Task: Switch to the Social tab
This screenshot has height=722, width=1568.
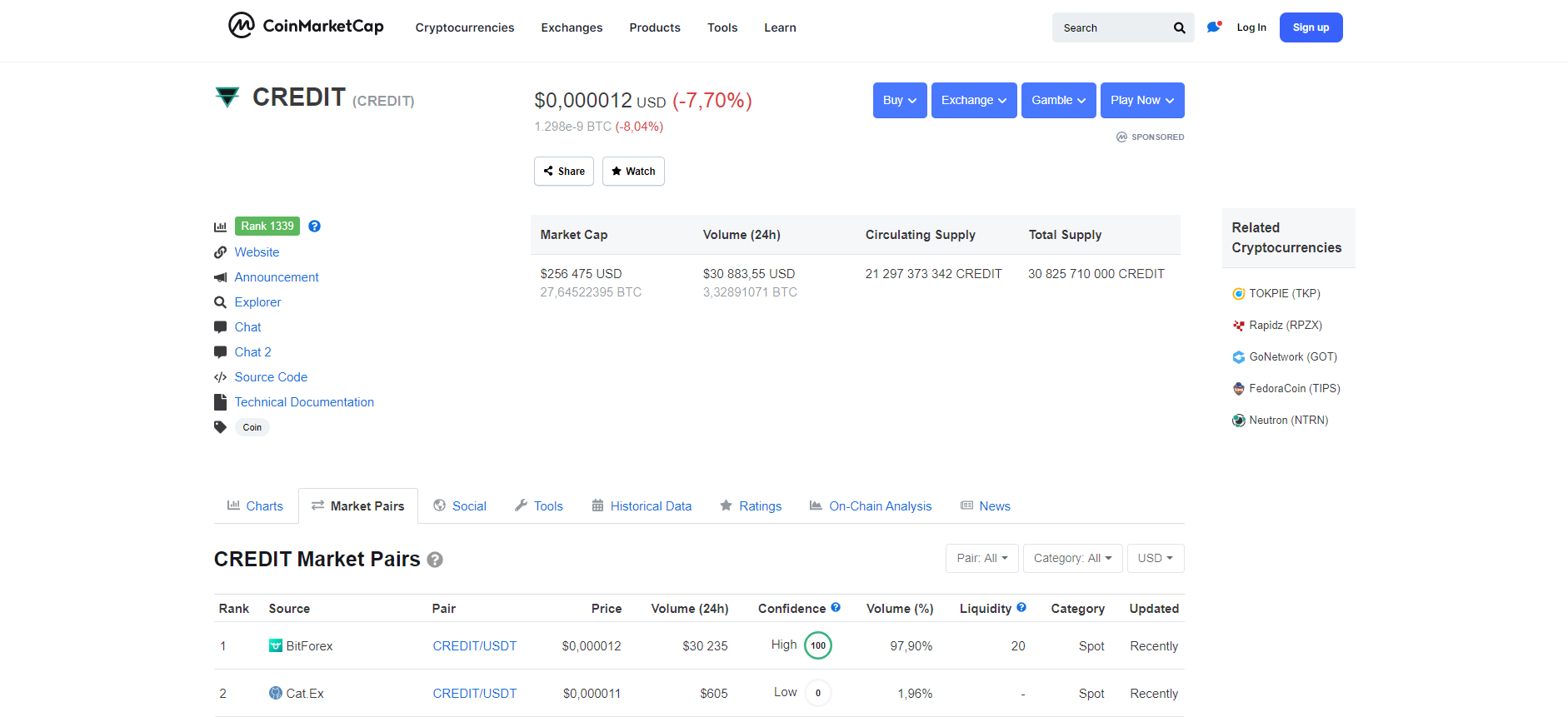Action: coord(460,506)
